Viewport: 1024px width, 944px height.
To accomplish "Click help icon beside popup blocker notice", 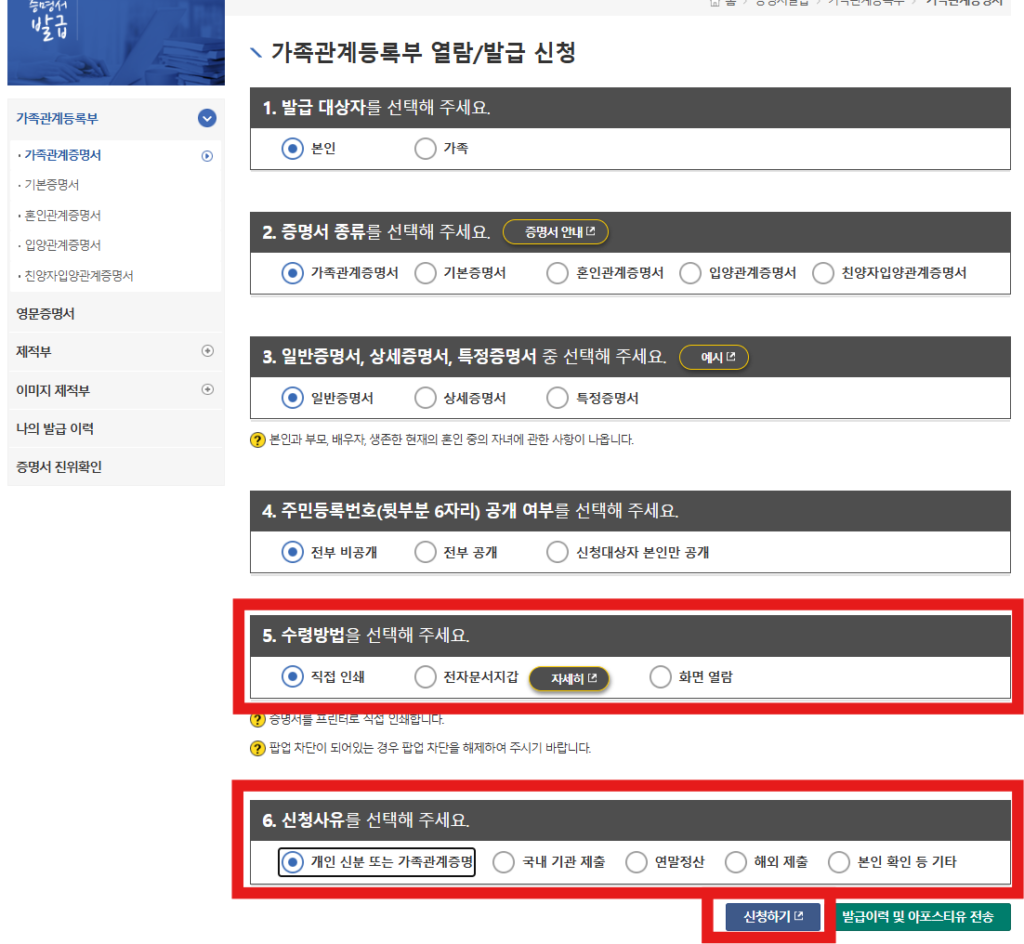I will pyautogui.click(x=257, y=748).
